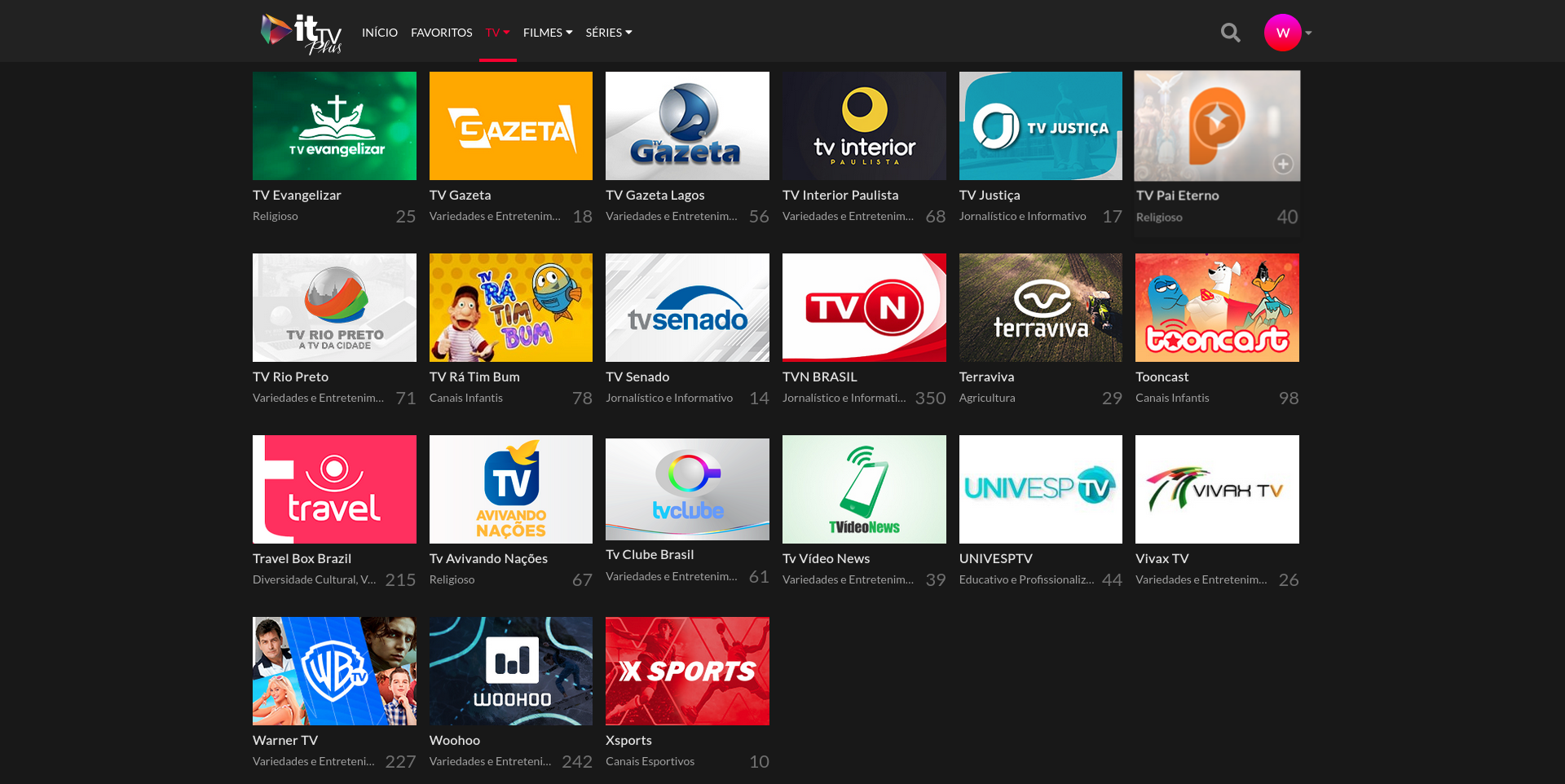Open the search magnifier icon
The width and height of the screenshot is (1565, 784).
1230,33
